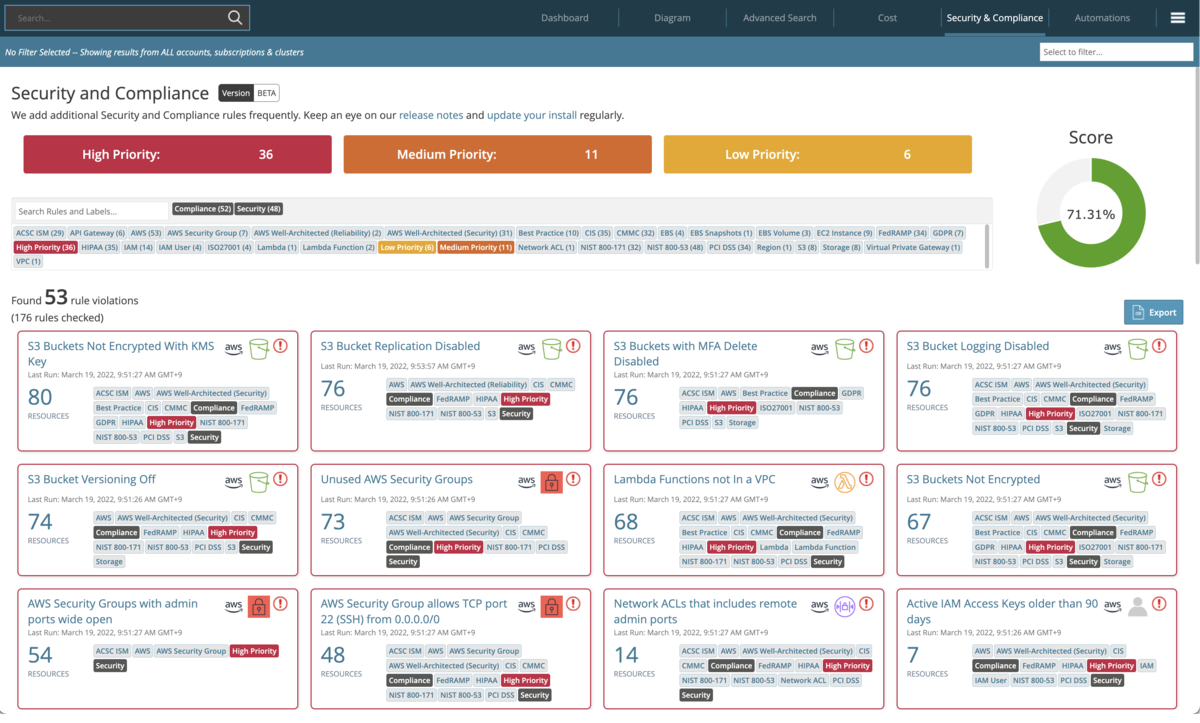This screenshot has height=723, width=1200.
Task: Click alert icon on TCP port 22 SSH card
Action: [573, 603]
